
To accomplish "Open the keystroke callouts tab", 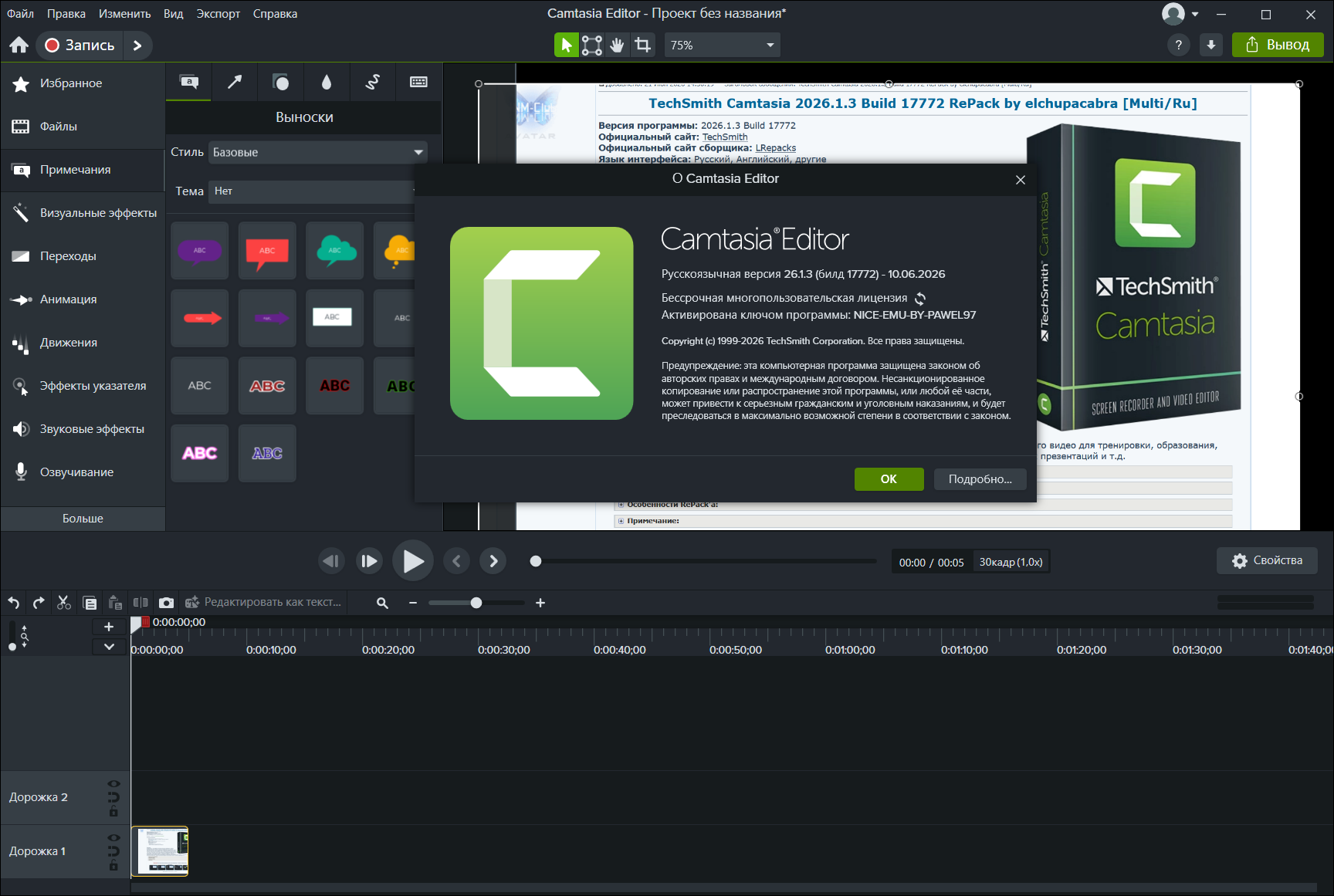I will (418, 82).
